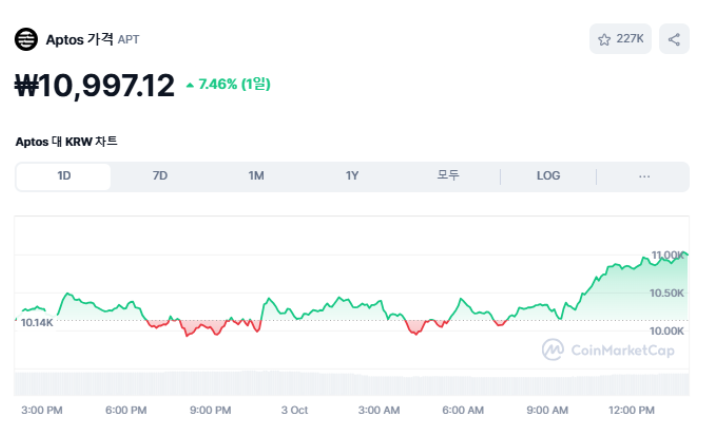The image size is (708, 425).
Task: Click the green price line peak near 11.00K
Action: pyautogui.click(x=685, y=253)
